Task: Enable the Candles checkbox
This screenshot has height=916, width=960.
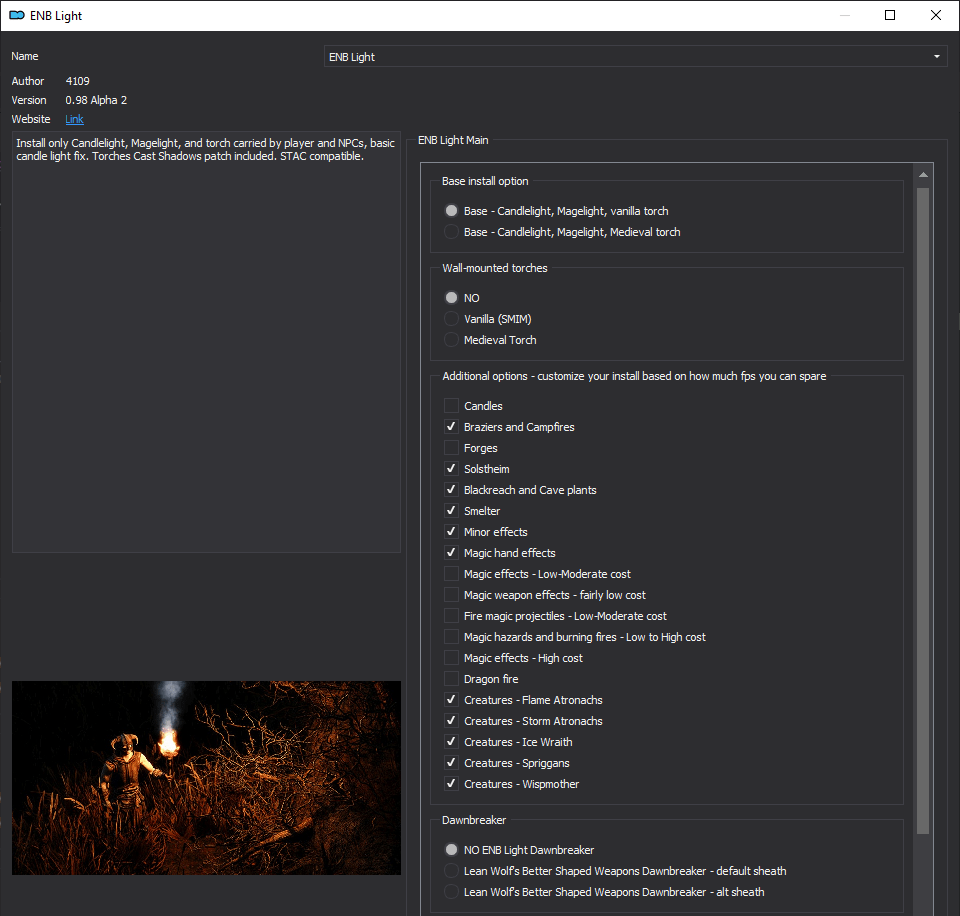Action: [x=451, y=405]
